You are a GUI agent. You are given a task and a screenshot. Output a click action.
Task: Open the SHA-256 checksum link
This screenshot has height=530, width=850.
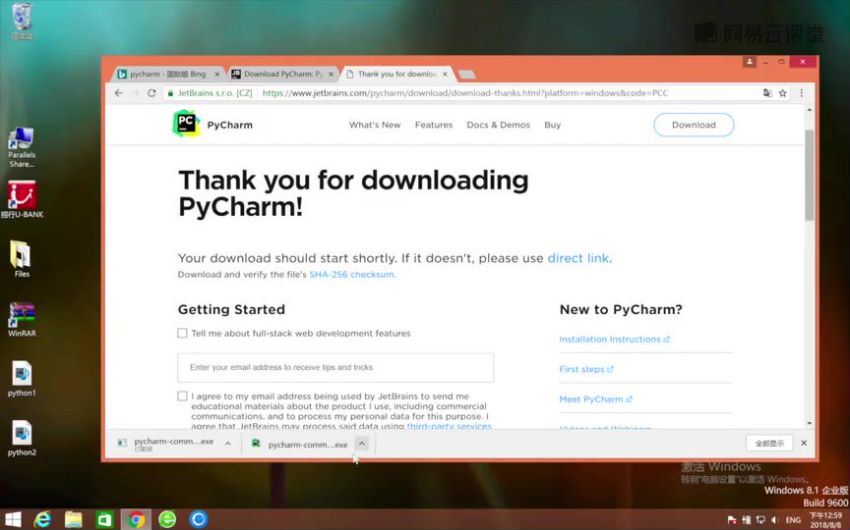352,274
